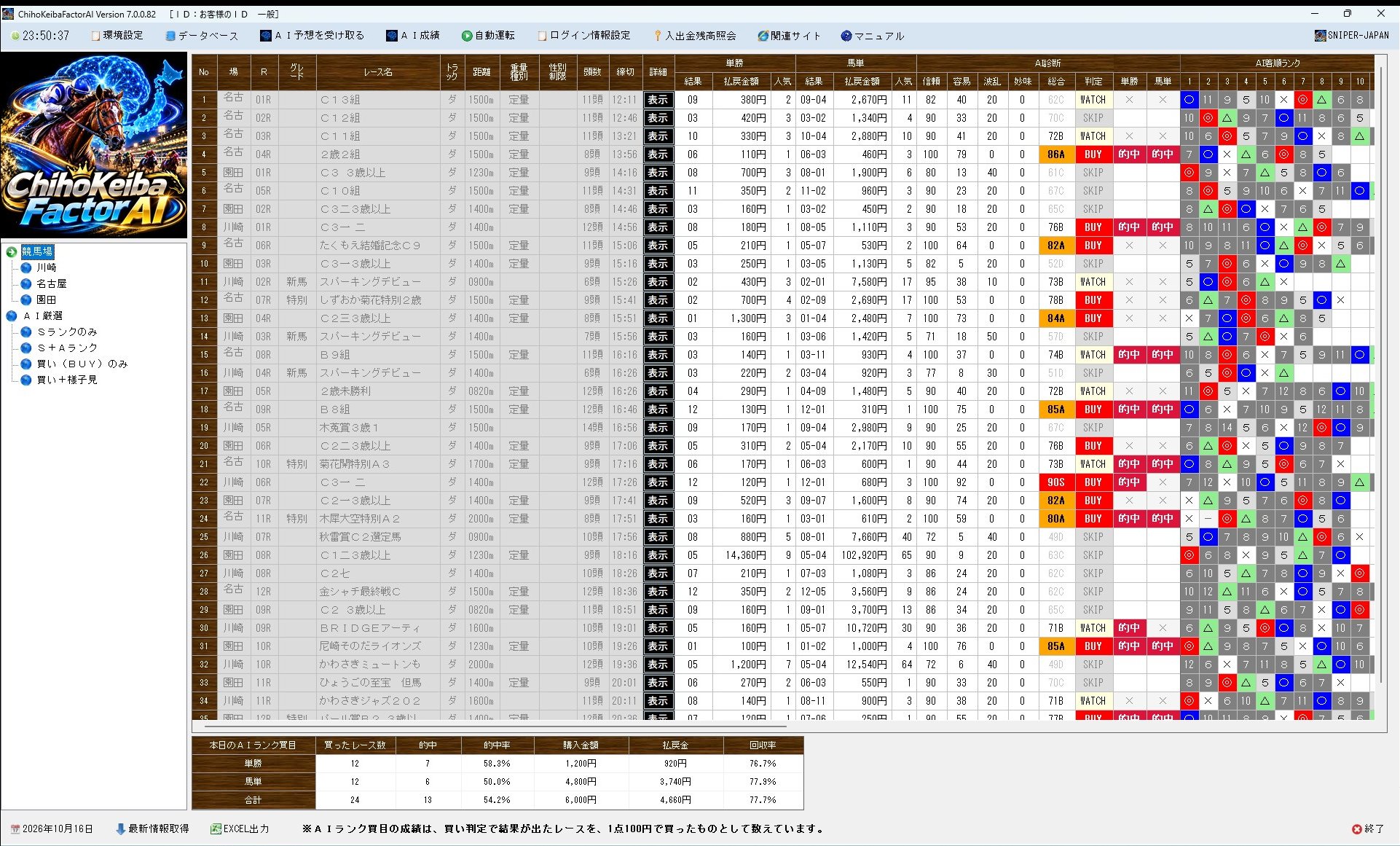Click the 終了 exit button

point(1367,829)
